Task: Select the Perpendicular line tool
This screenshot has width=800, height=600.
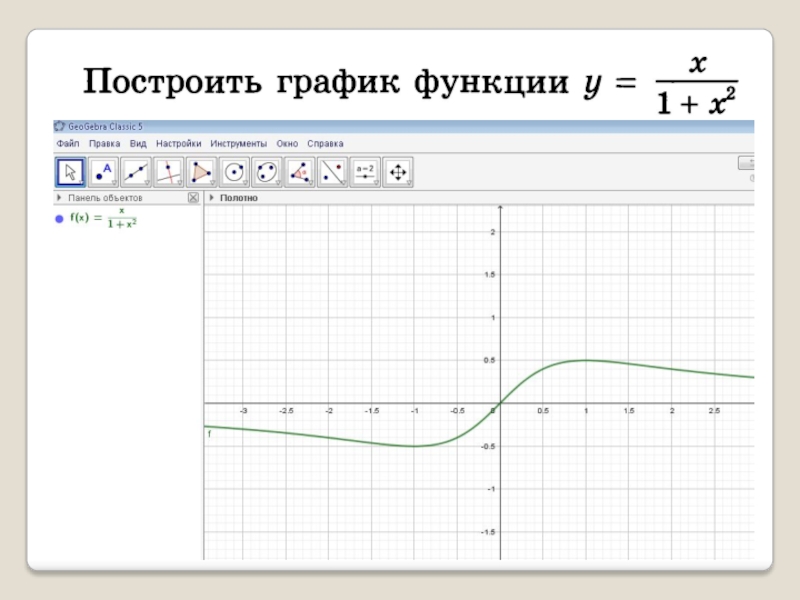Action: (168, 172)
